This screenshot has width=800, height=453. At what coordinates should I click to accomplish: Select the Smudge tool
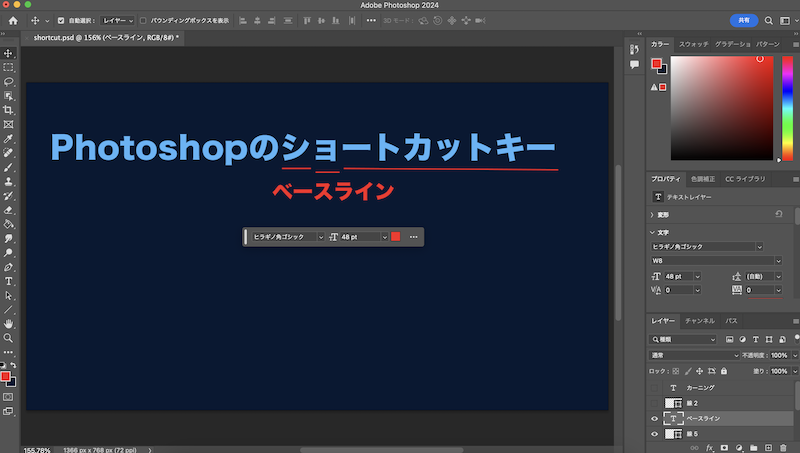pos(8,238)
